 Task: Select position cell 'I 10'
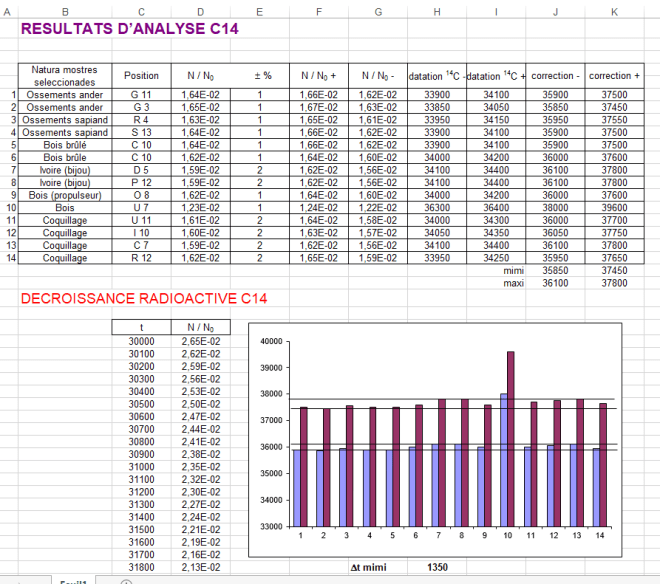coord(141,233)
